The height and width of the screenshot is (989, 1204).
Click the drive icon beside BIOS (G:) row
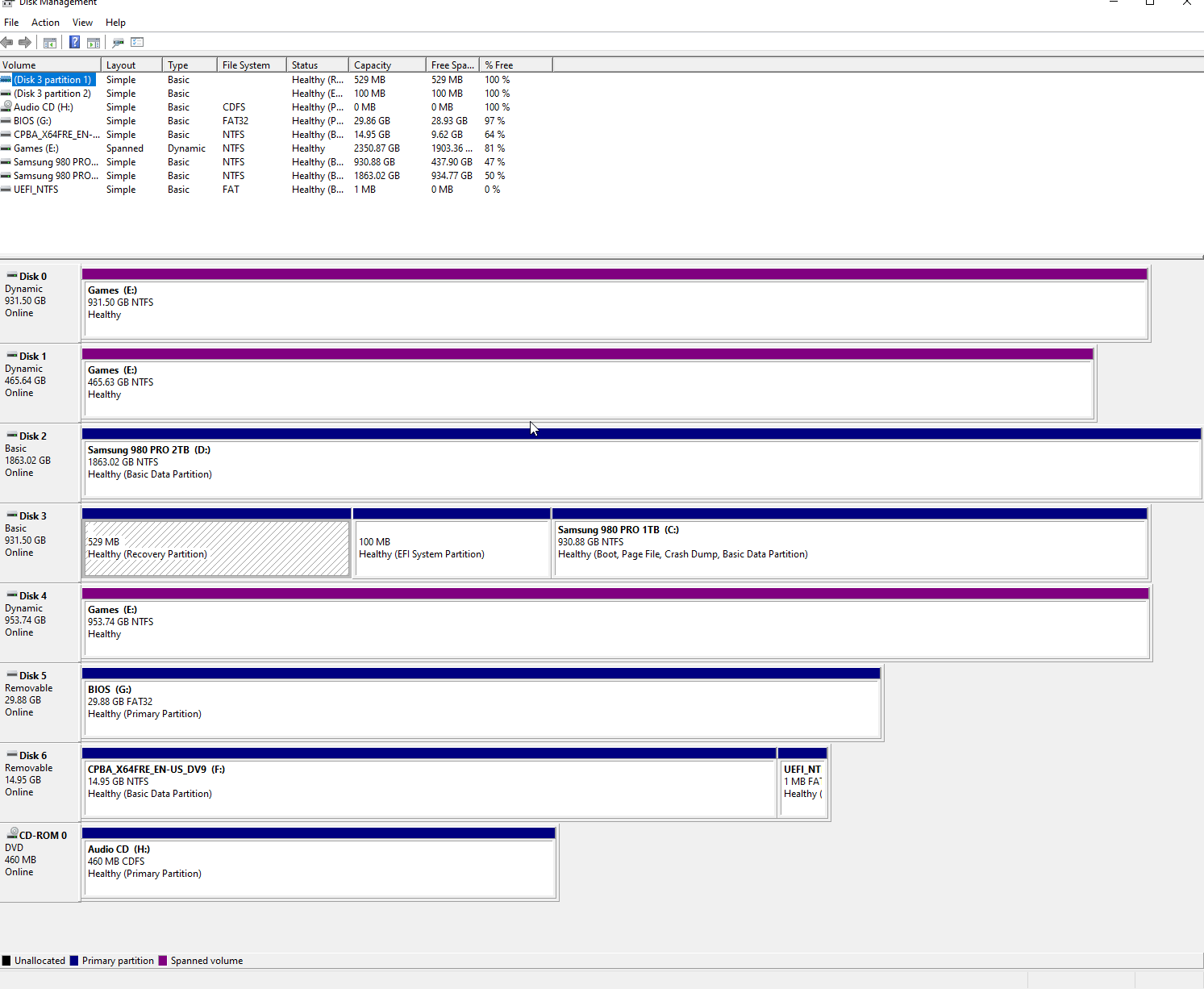(x=6, y=121)
